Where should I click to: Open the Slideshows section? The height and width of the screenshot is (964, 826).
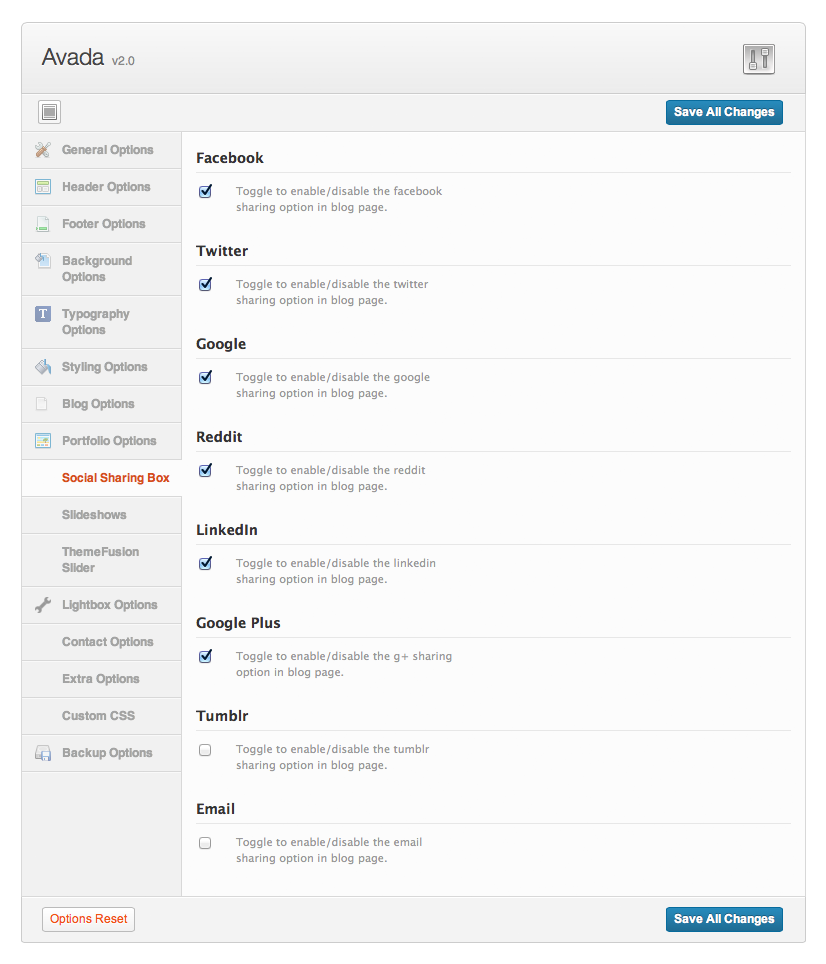tap(94, 515)
